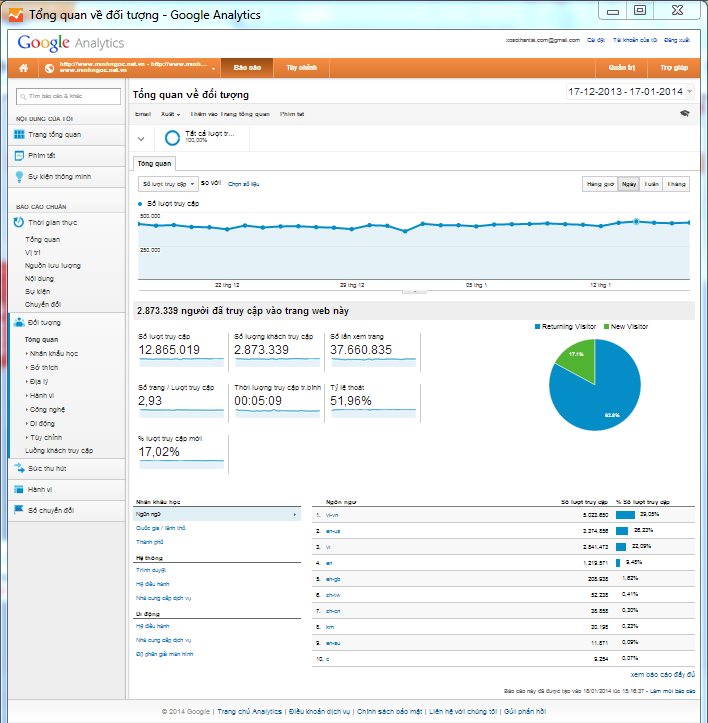708x723 pixels.
Task: Select the Tổng quan report tab
Action: pyautogui.click(x=155, y=164)
